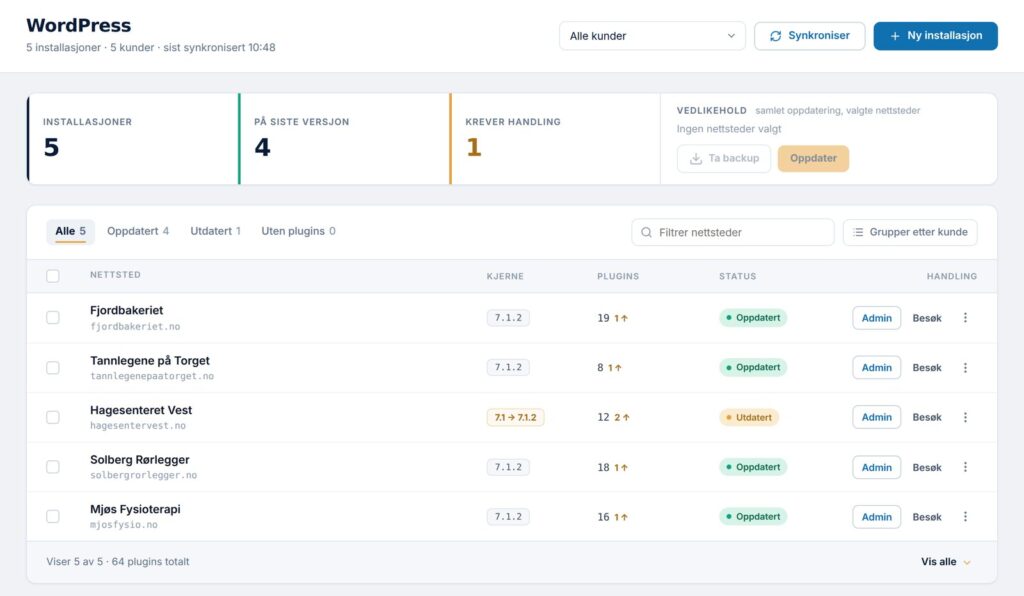The width and height of the screenshot is (1024, 596).
Task: Check the Mjøs Fysioterapi checkbox
Action: point(53,517)
